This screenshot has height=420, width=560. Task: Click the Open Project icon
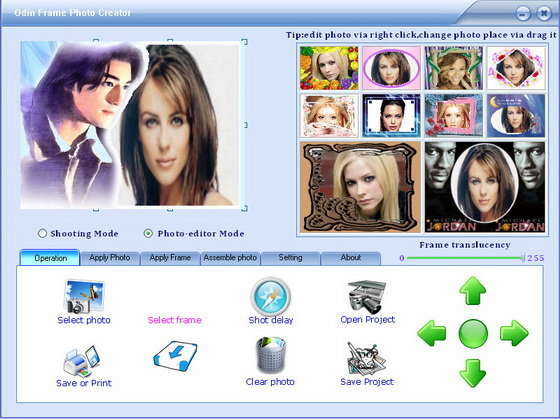click(x=367, y=297)
